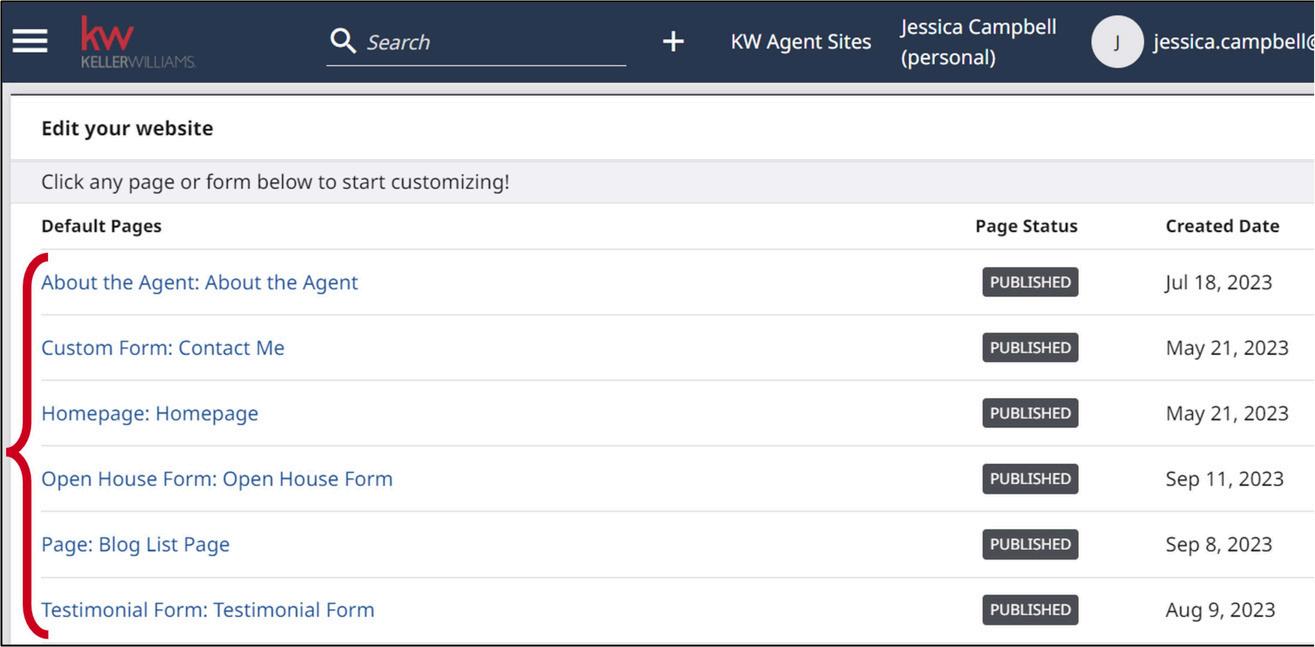Open the hamburger navigation menu
The width and height of the screenshot is (1315, 647).
point(30,41)
